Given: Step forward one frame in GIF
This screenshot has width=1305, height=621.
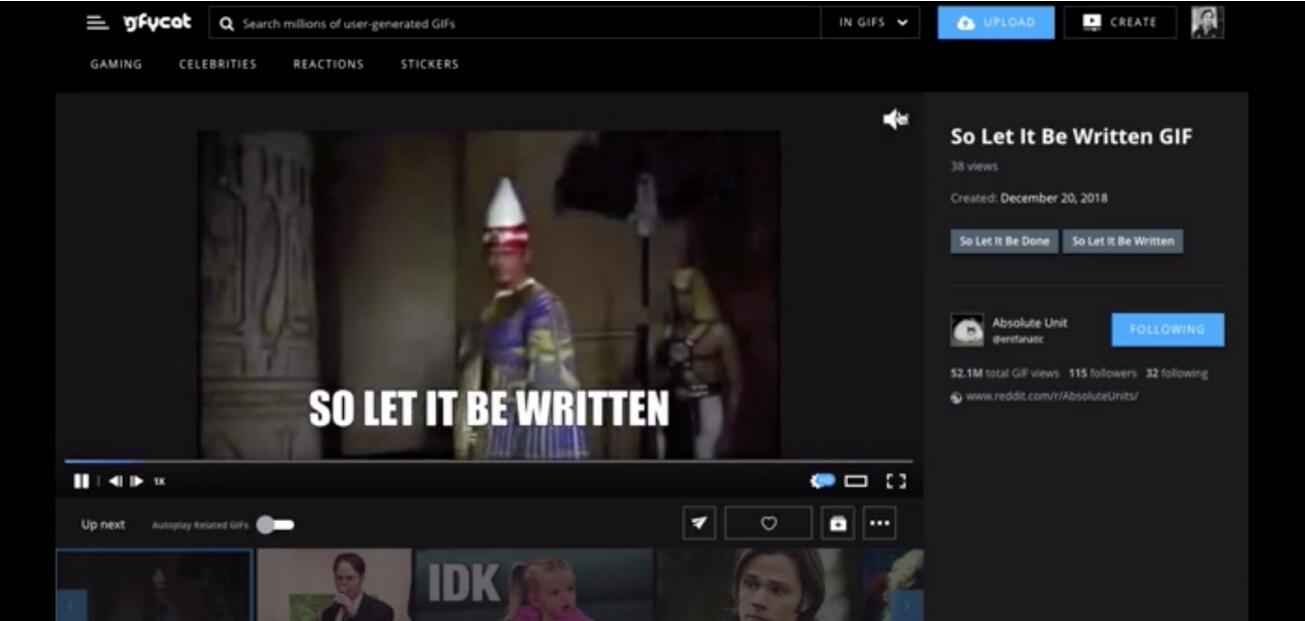Looking at the screenshot, I should click(137, 481).
